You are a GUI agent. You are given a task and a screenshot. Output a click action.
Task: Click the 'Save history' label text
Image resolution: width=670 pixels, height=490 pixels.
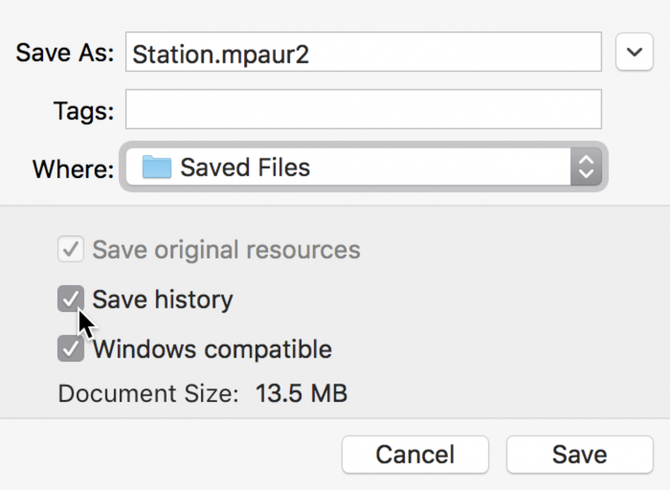coord(162,299)
